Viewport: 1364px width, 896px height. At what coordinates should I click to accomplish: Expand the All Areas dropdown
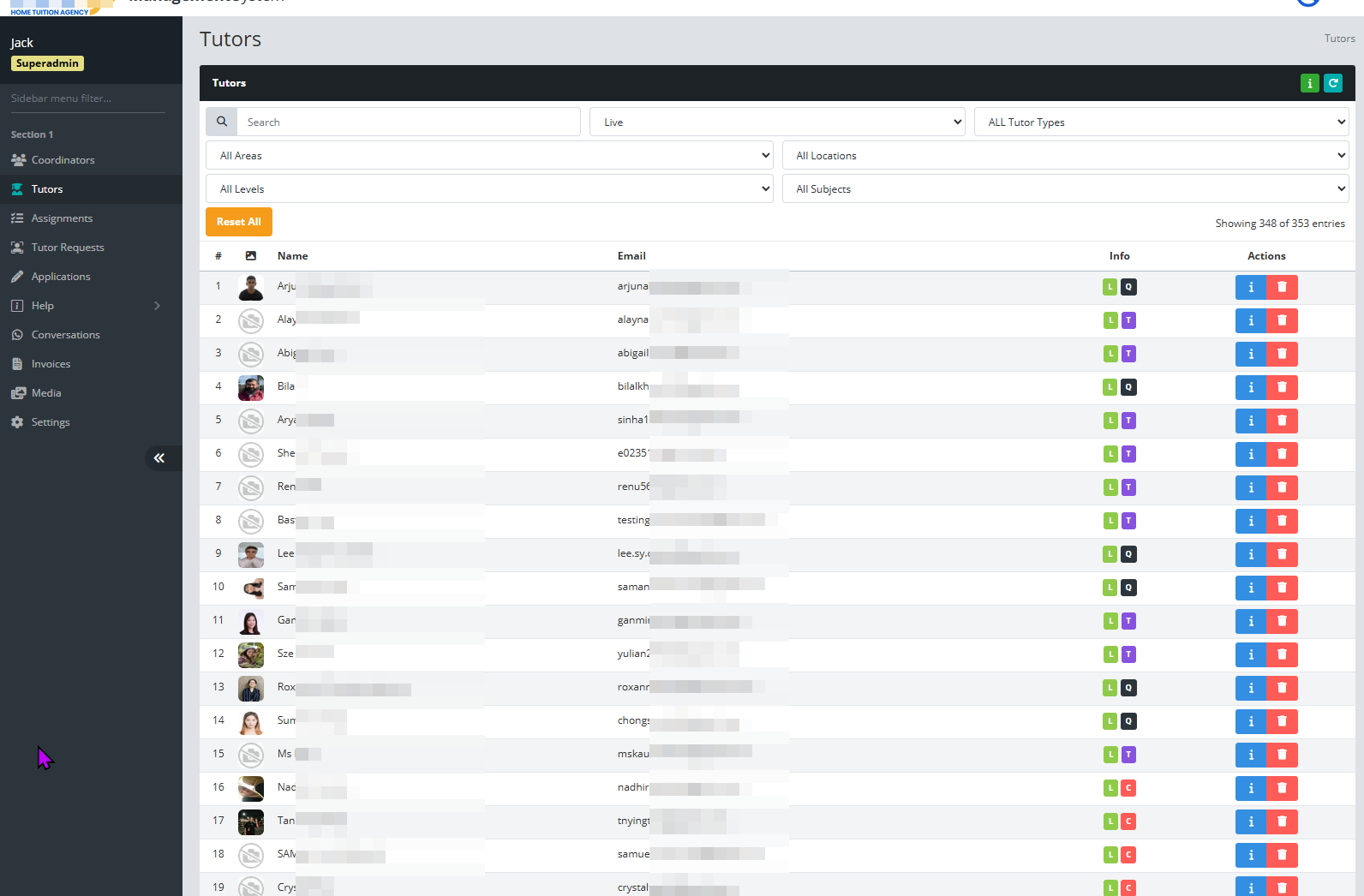coord(489,155)
